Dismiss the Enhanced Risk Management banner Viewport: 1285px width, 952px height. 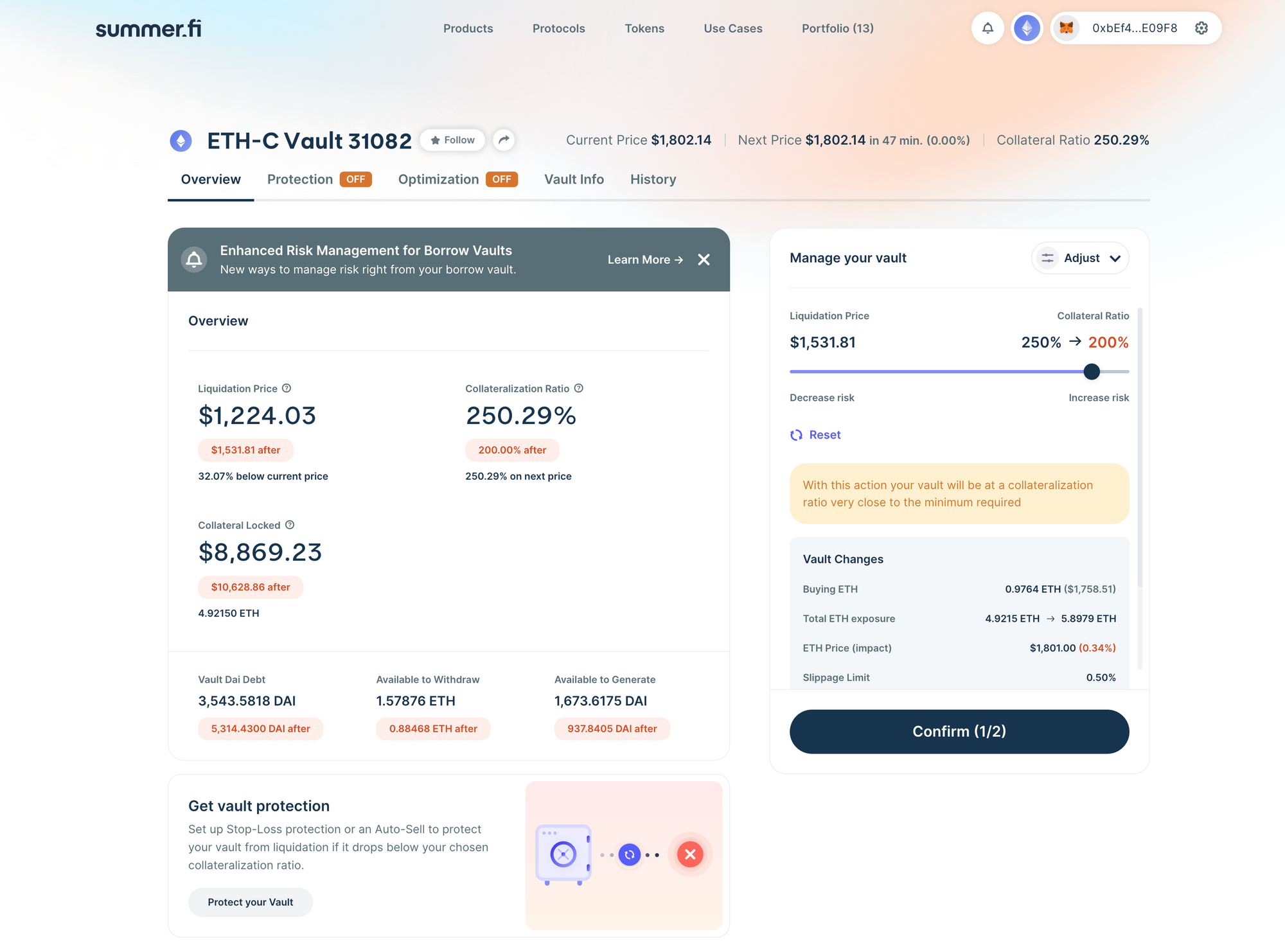[x=704, y=260]
